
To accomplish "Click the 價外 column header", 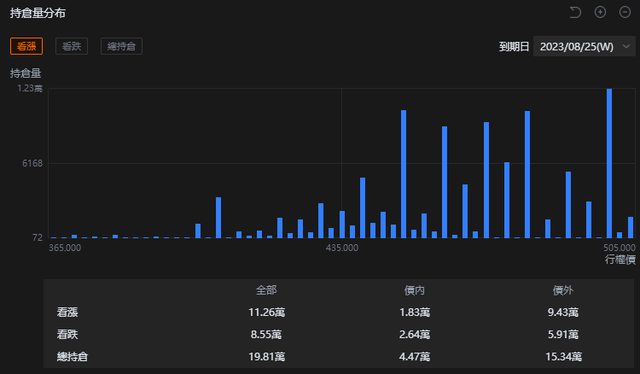I will point(563,290).
